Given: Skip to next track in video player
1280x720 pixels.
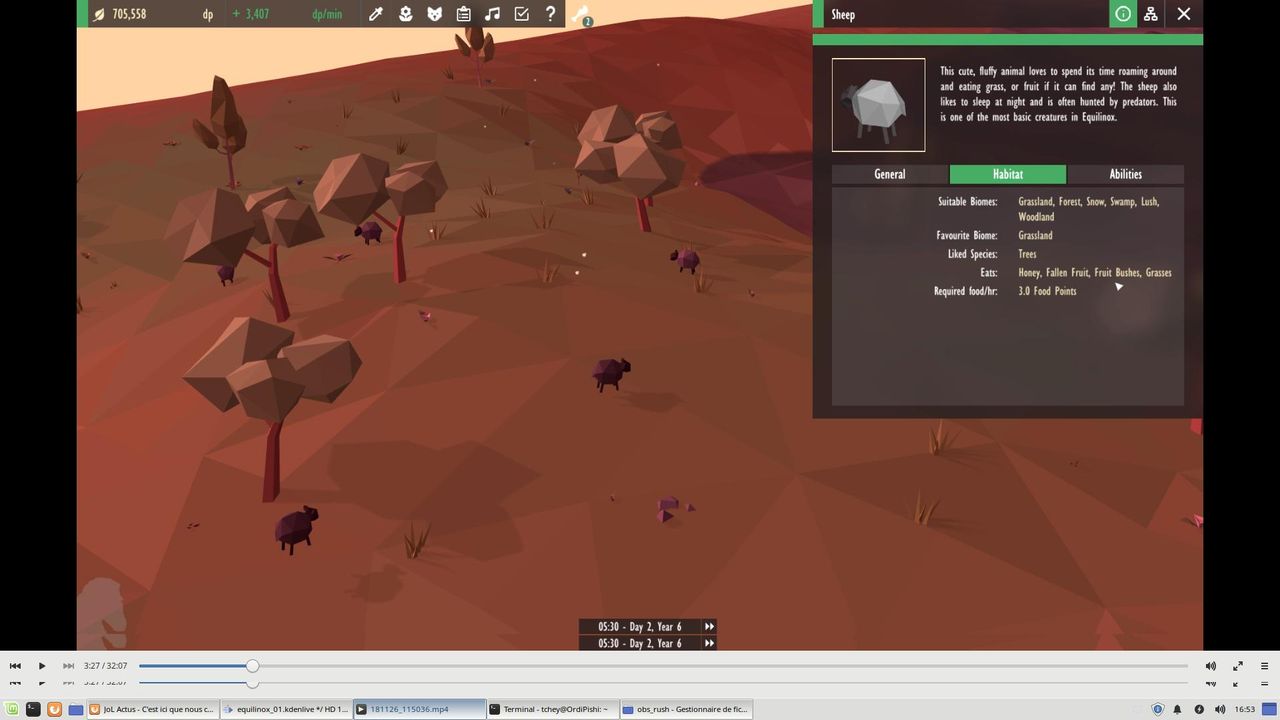Looking at the screenshot, I should coord(68,666).
